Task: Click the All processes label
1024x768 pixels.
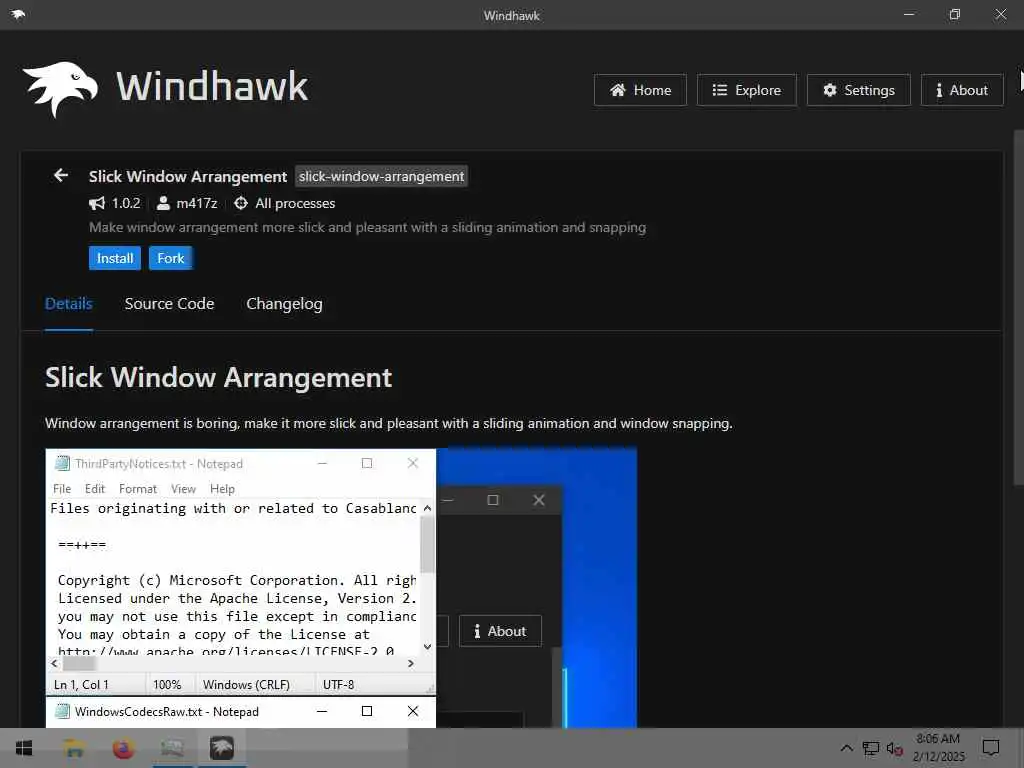Action: (295, 203)
